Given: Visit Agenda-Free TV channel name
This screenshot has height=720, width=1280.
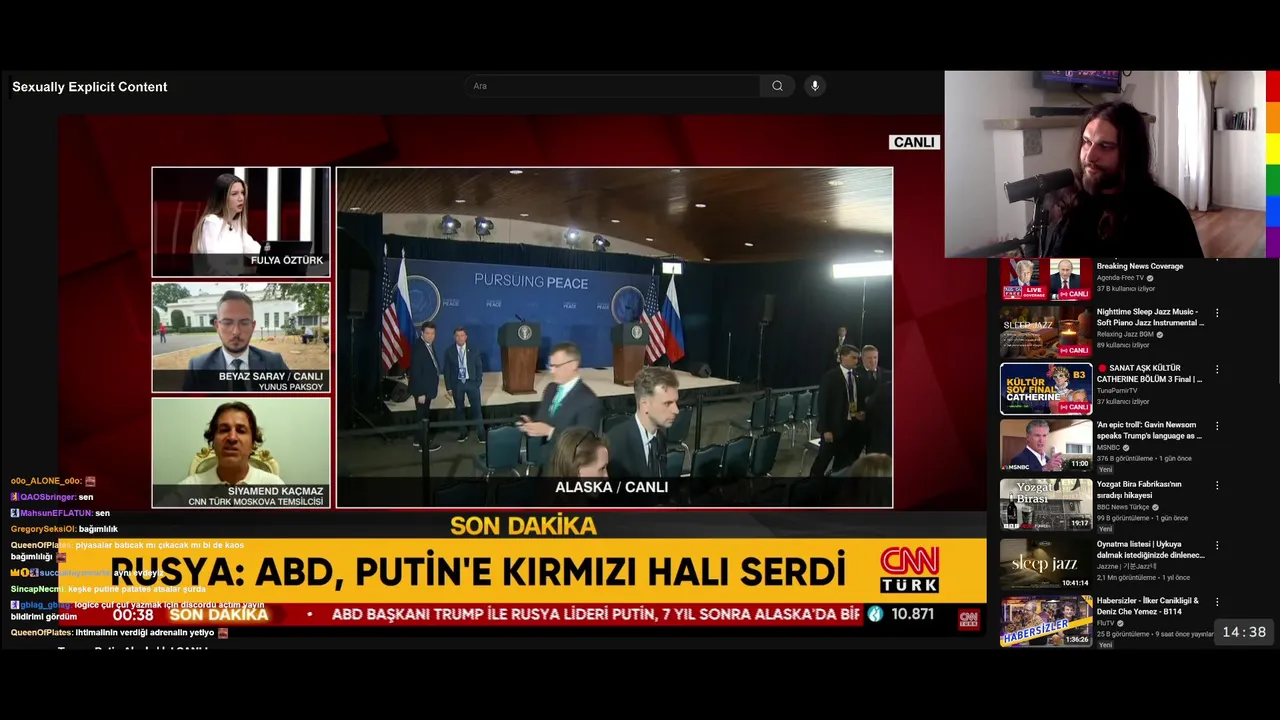Looking at the screenshot, I should pos(1120,278).
